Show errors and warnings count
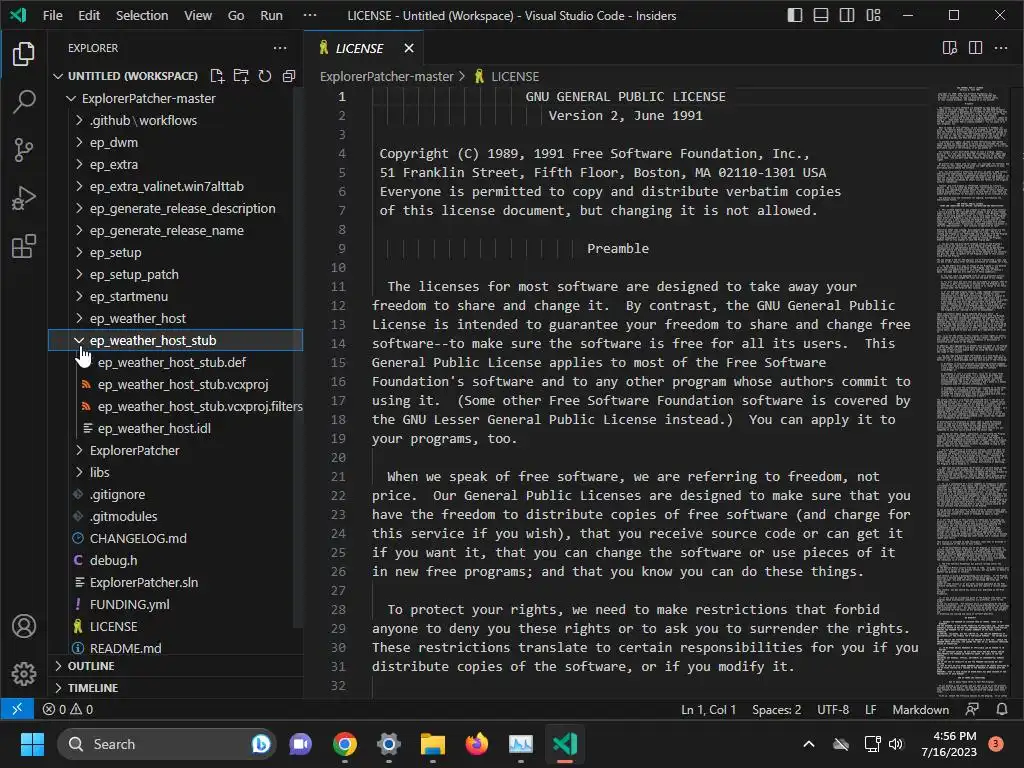Viewport: 1024px width, 768px height. click(x=68, y=709)
